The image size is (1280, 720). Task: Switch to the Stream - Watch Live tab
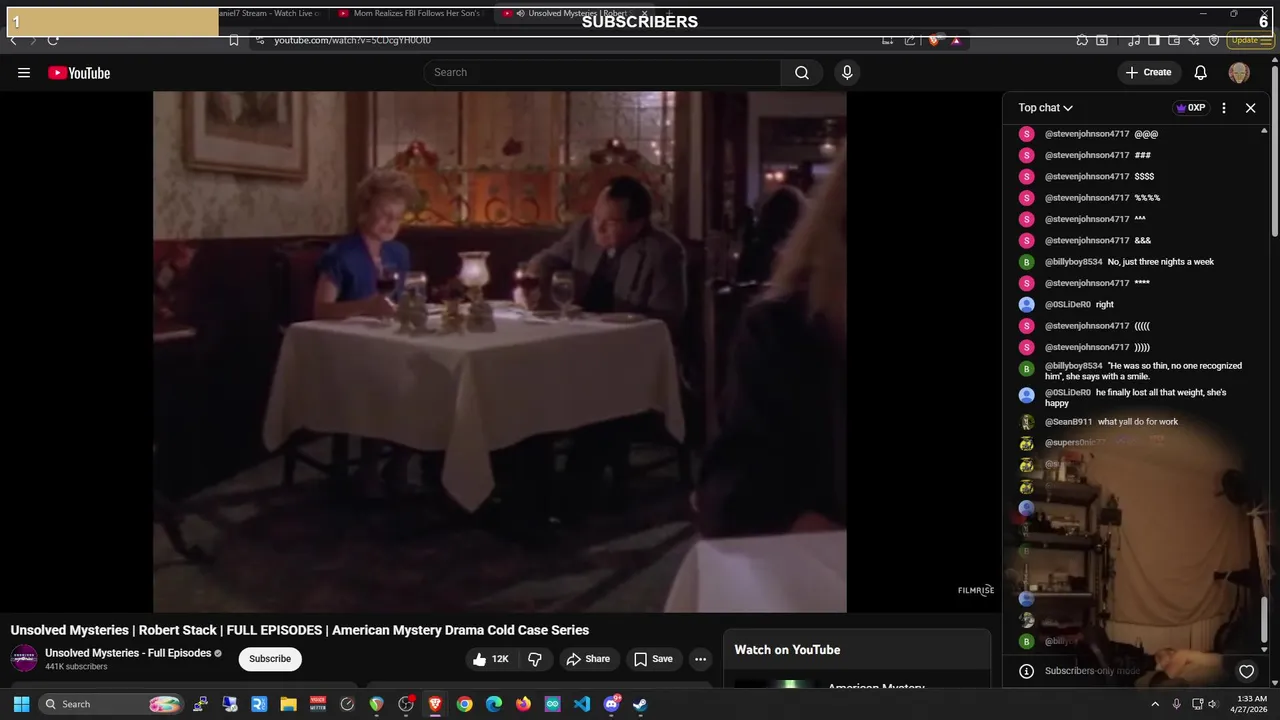[270, 13]
